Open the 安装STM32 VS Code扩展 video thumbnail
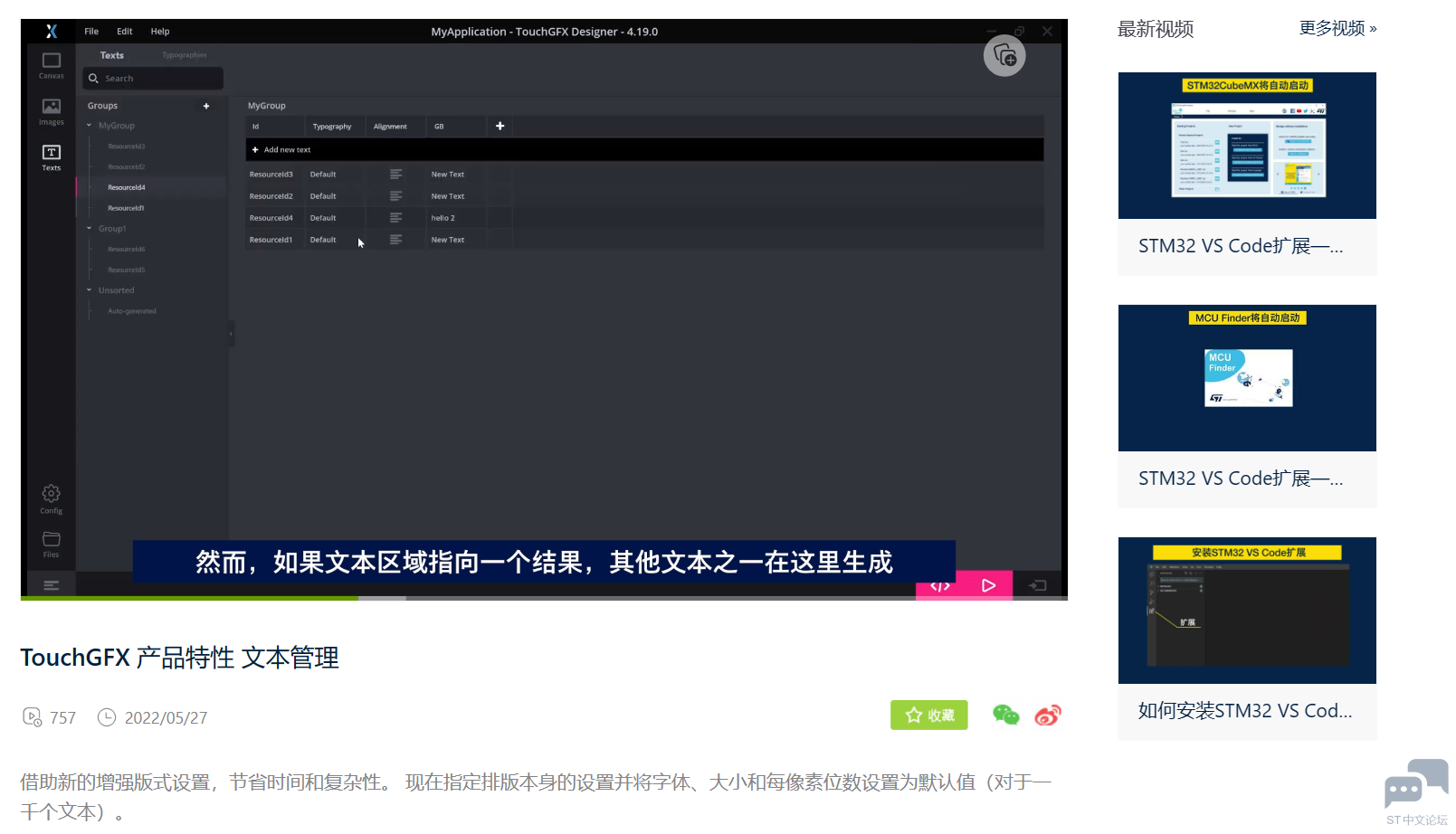 click(x=1247, y=611)
